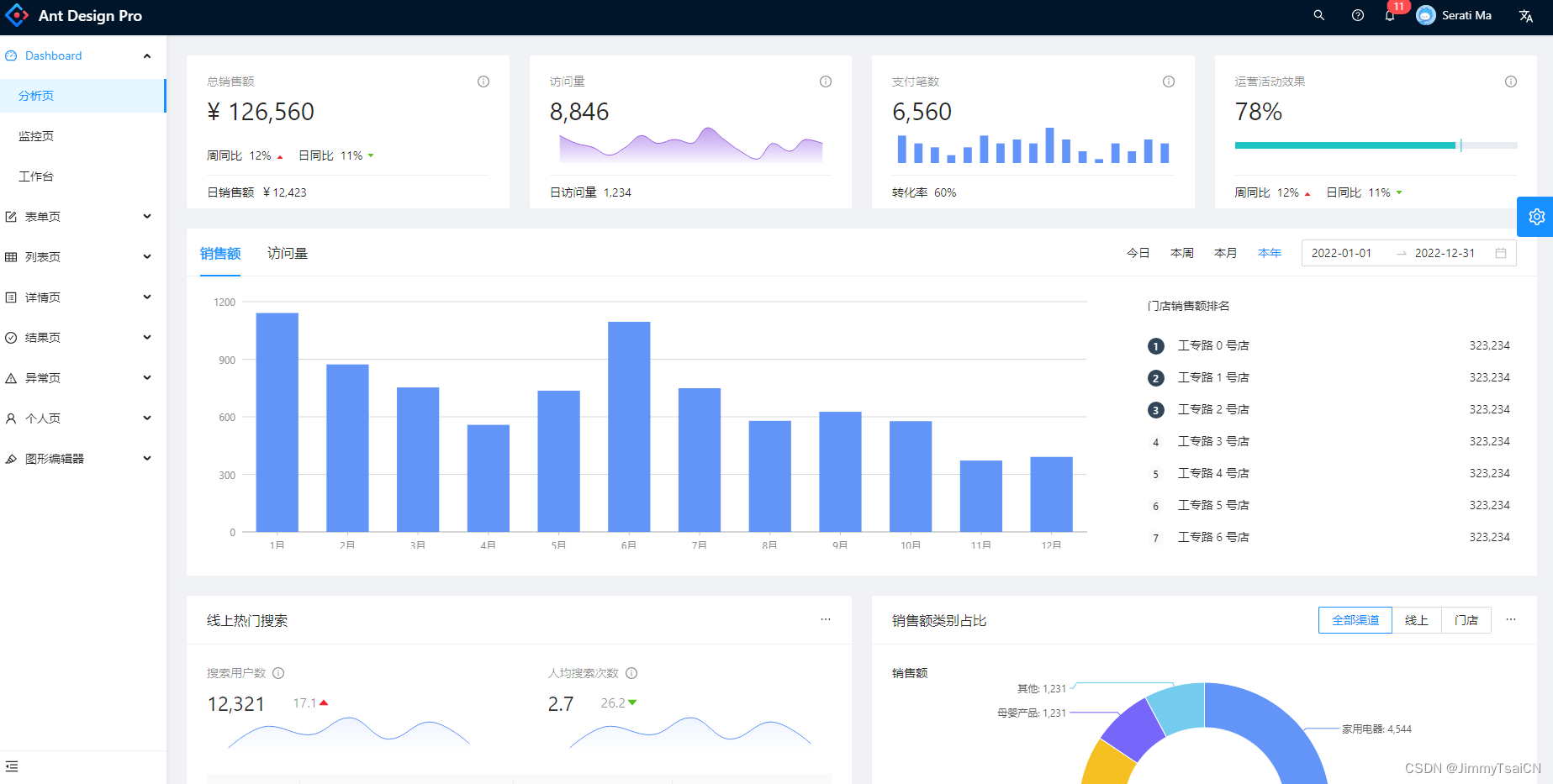Expand the 表单页 submenu
The width and height of the screenshot is (1553, 784).
(147, 217)
